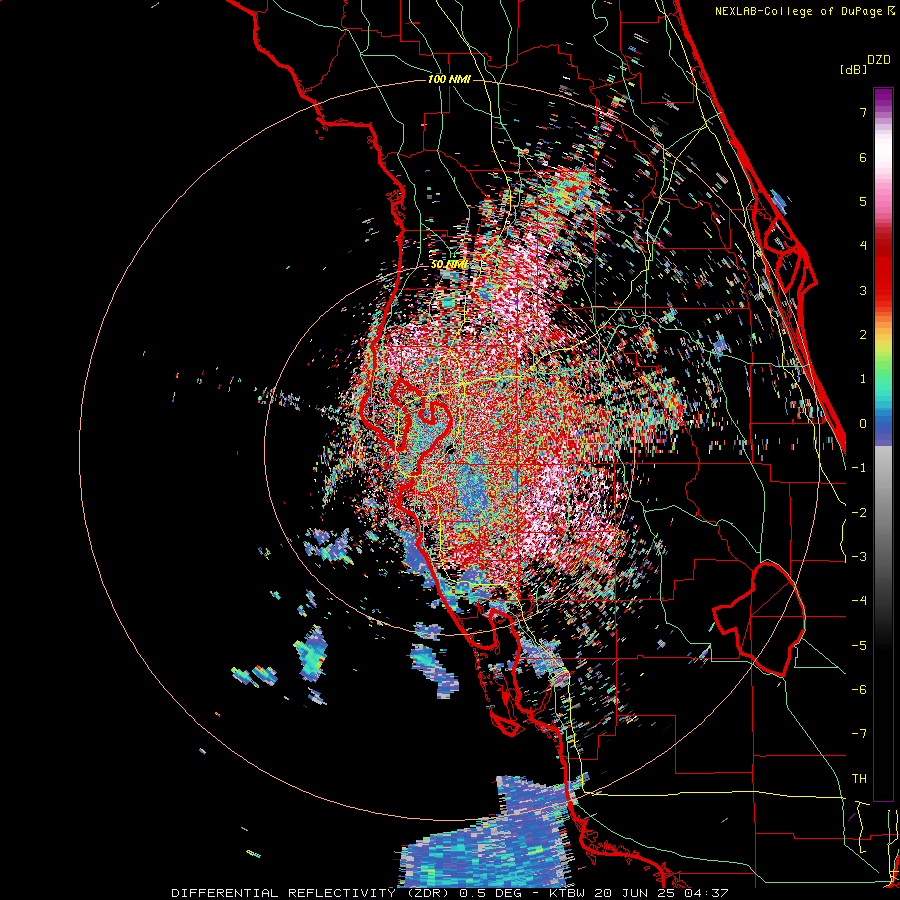
Task: Select the -5 dB scale label
Action: click(859, 646)
